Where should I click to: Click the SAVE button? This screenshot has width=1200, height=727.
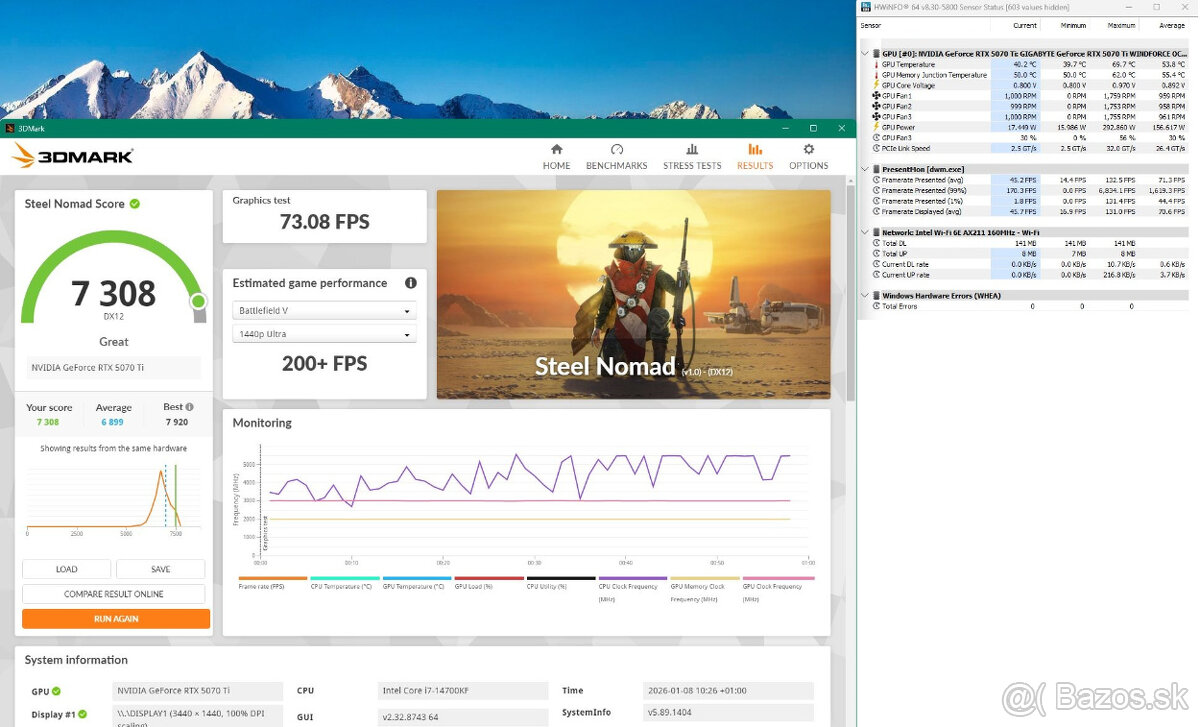[x=161, y=569]
